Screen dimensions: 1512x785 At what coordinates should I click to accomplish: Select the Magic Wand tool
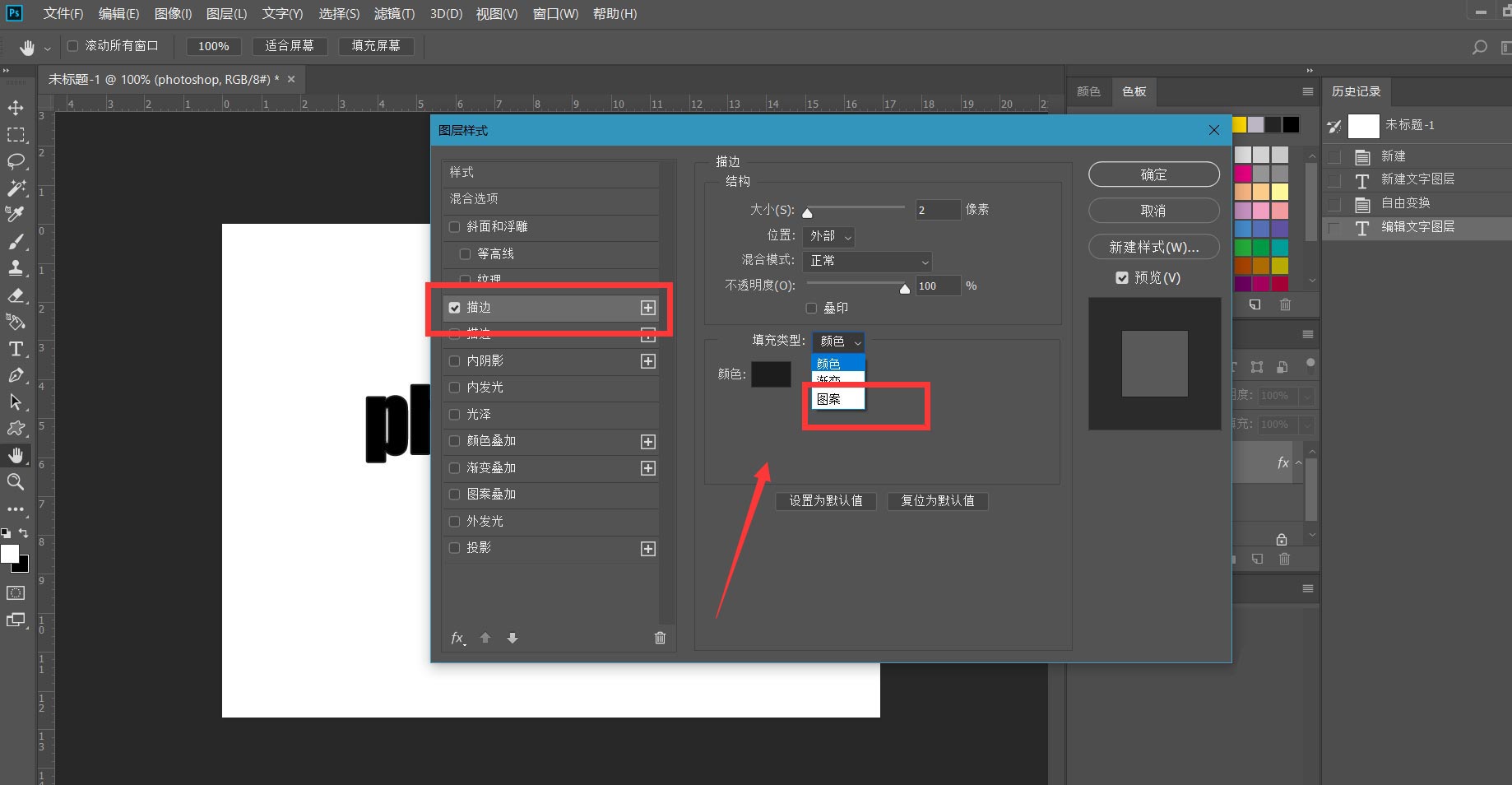pyautogui.click(x=16, y=188)
